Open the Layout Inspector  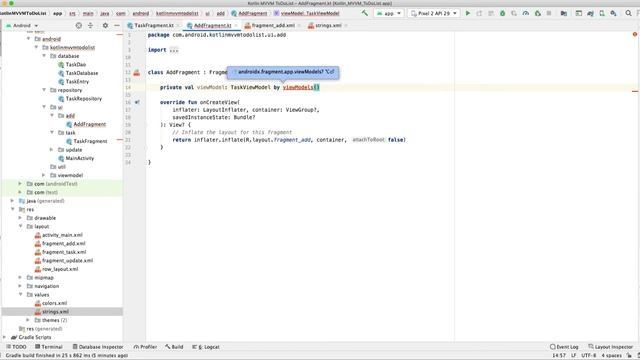click(611, 347)
